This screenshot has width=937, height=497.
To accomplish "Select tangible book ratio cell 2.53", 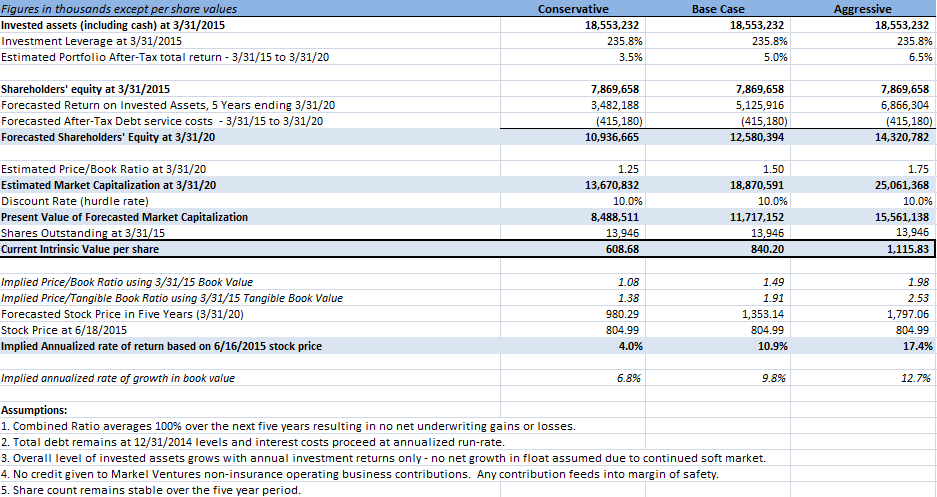I will [x=919, y=298].
